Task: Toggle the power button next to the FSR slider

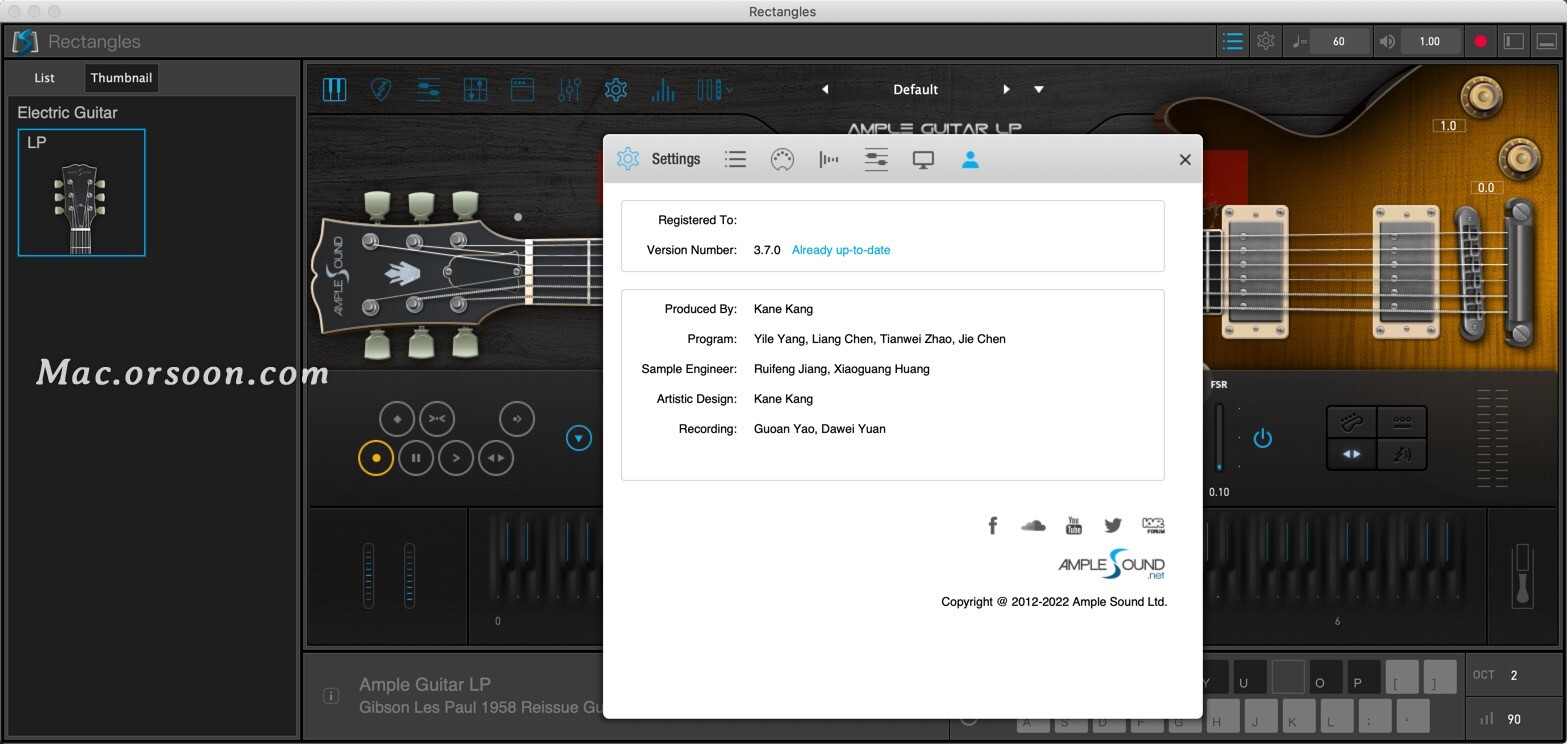Action: 1261,437
